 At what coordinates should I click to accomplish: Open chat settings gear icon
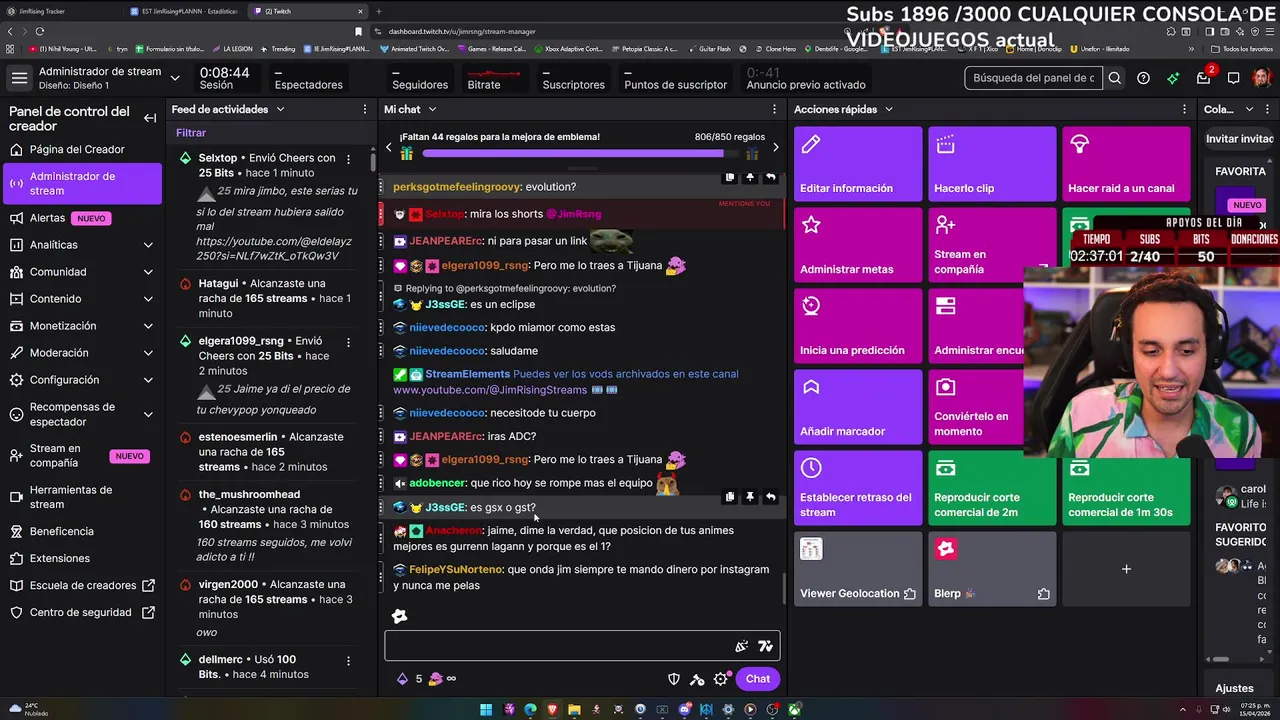721,679
